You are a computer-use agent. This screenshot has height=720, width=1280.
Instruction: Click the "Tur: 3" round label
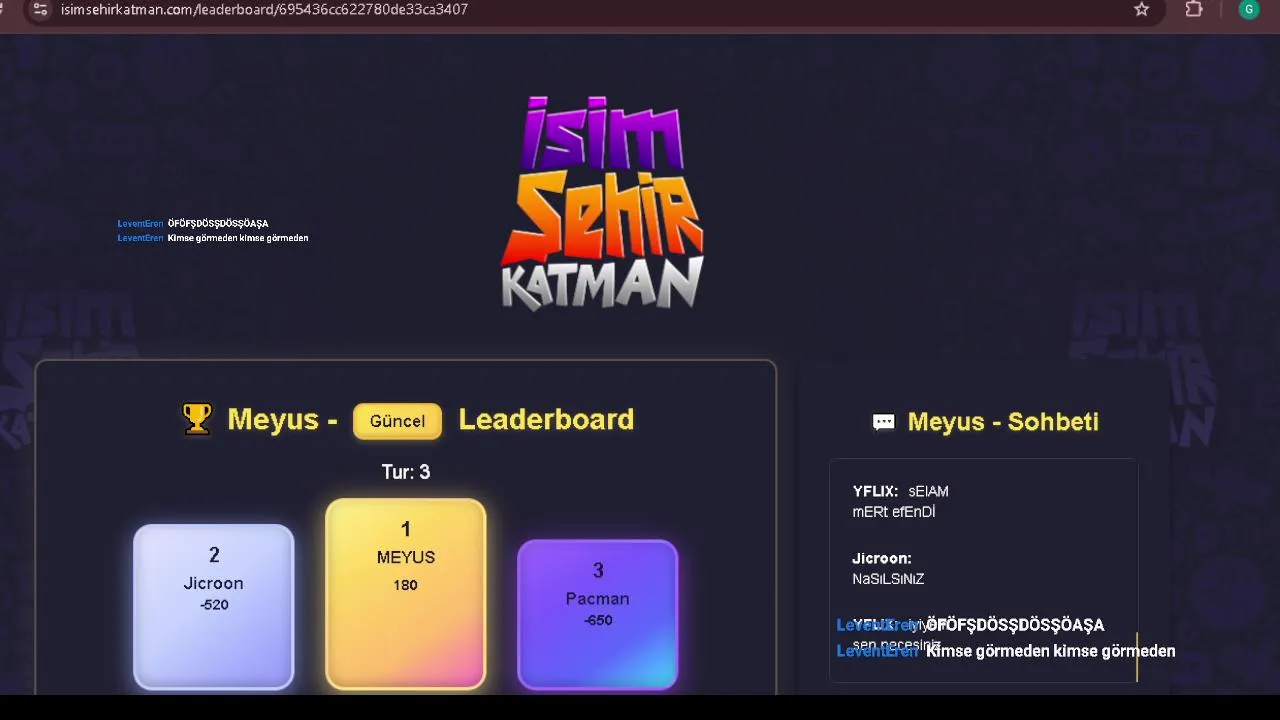pos(406,472)
